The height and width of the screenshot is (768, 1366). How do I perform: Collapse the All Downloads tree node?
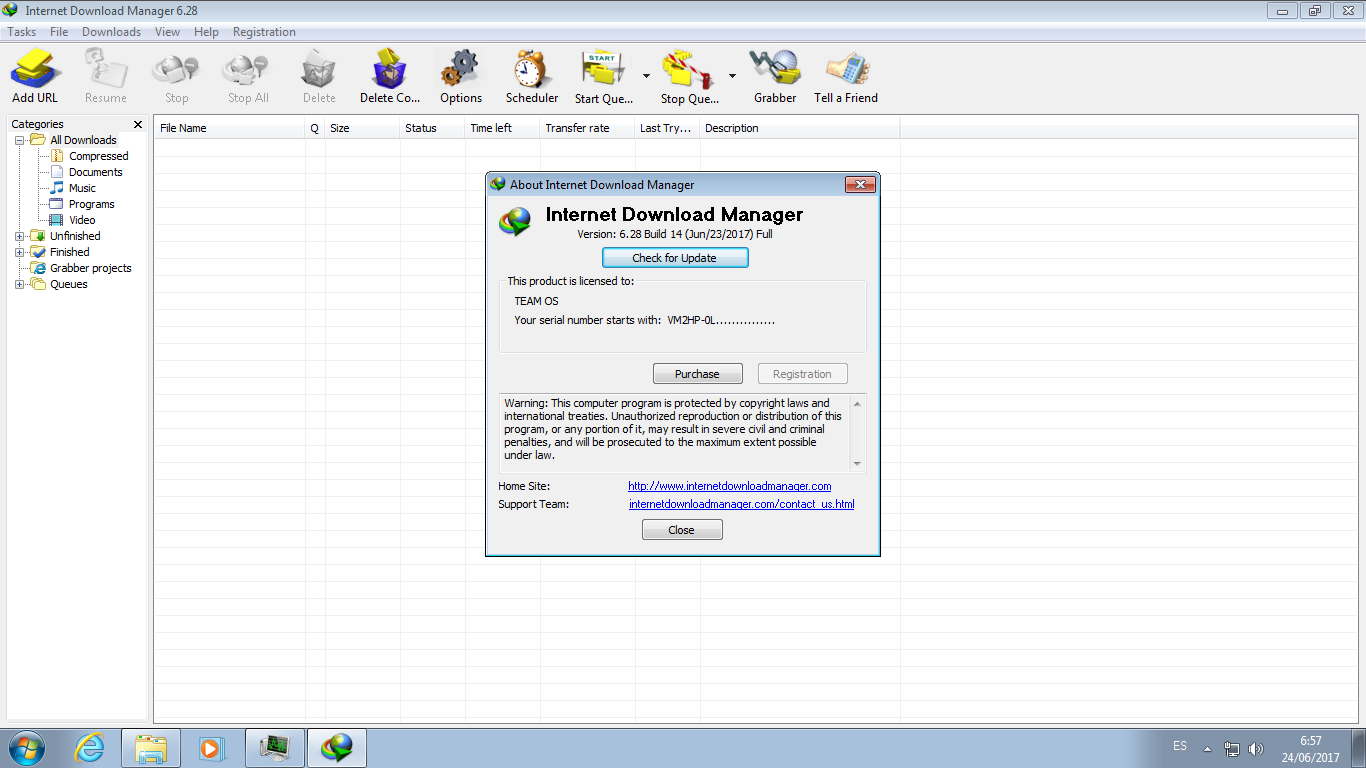(19, 140)
